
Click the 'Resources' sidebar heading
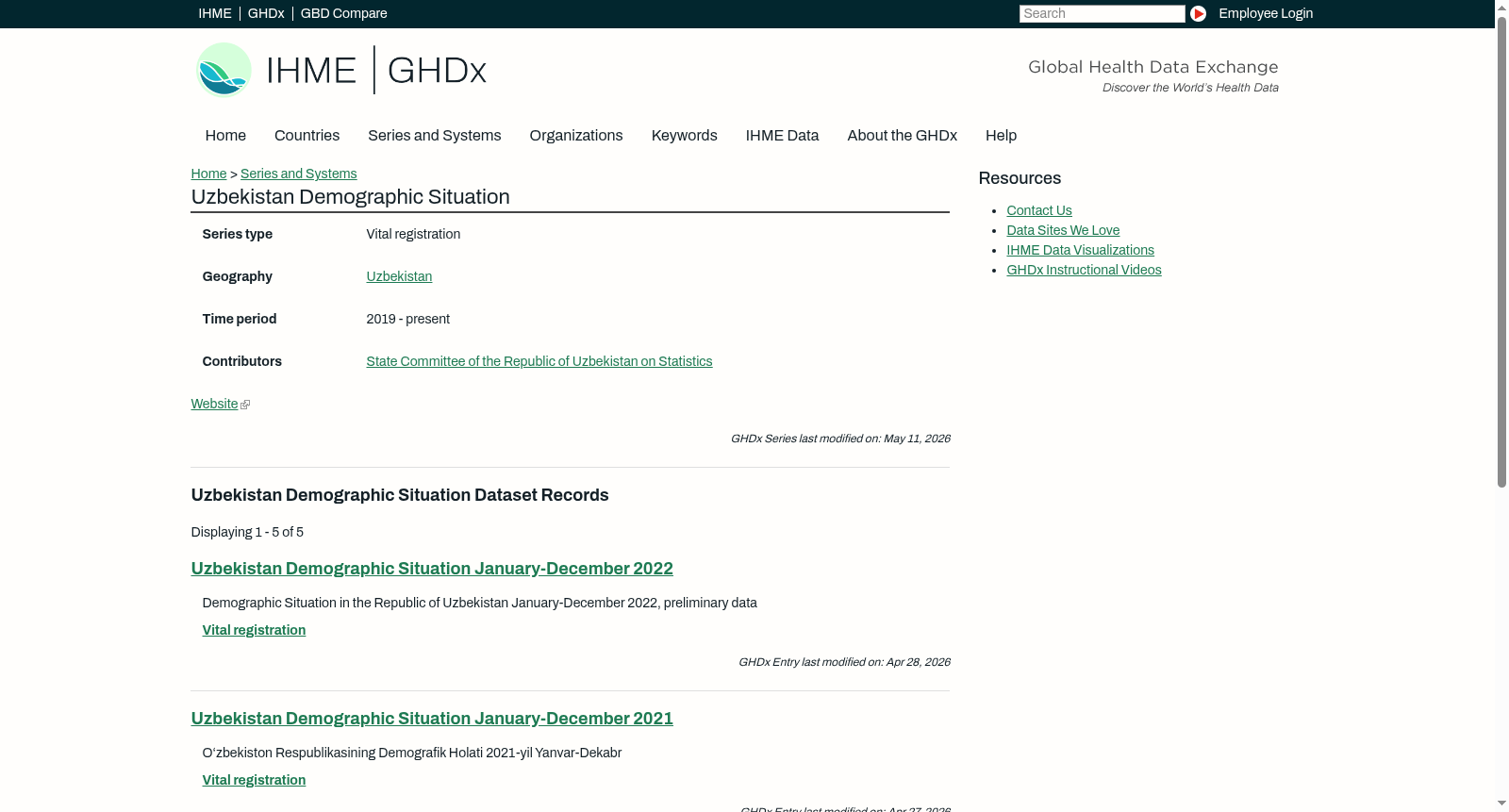coord(1020,178)
